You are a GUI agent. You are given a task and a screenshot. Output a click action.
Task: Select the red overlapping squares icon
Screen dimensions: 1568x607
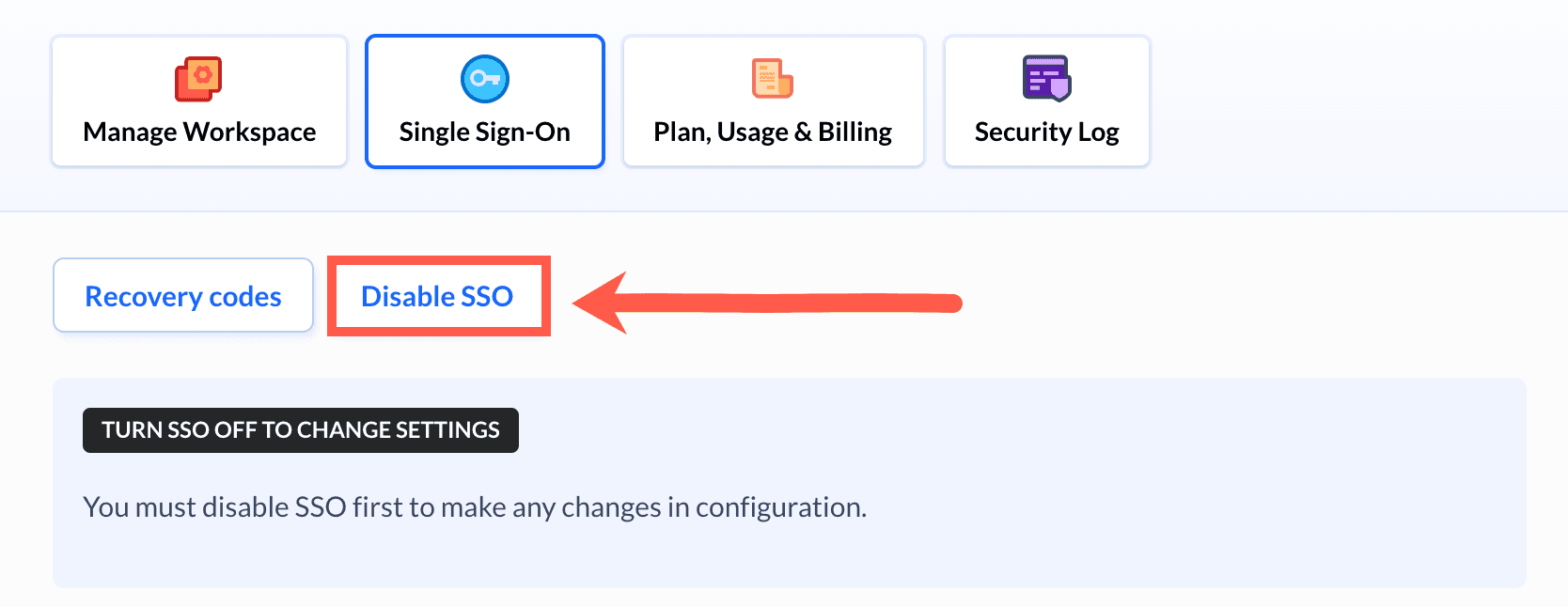[198, 79]
